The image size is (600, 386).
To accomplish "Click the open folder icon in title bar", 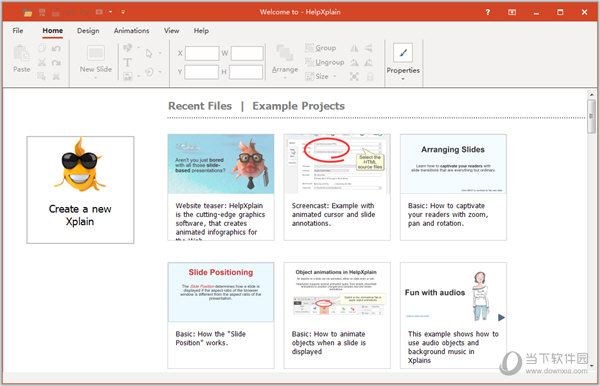I will pyautogui.click(x=28, y=13).
